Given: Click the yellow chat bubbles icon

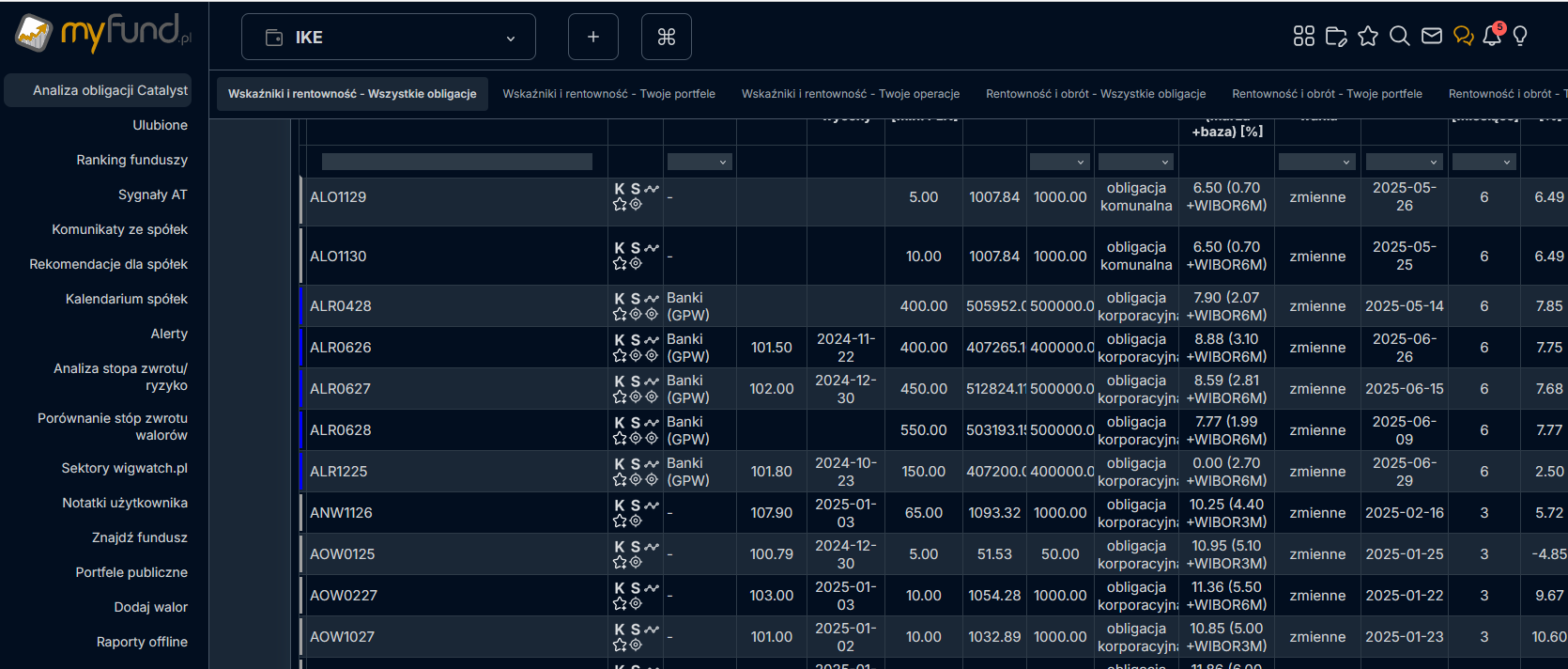Looking at the screenshot, I should click(x=1463, y=37).
